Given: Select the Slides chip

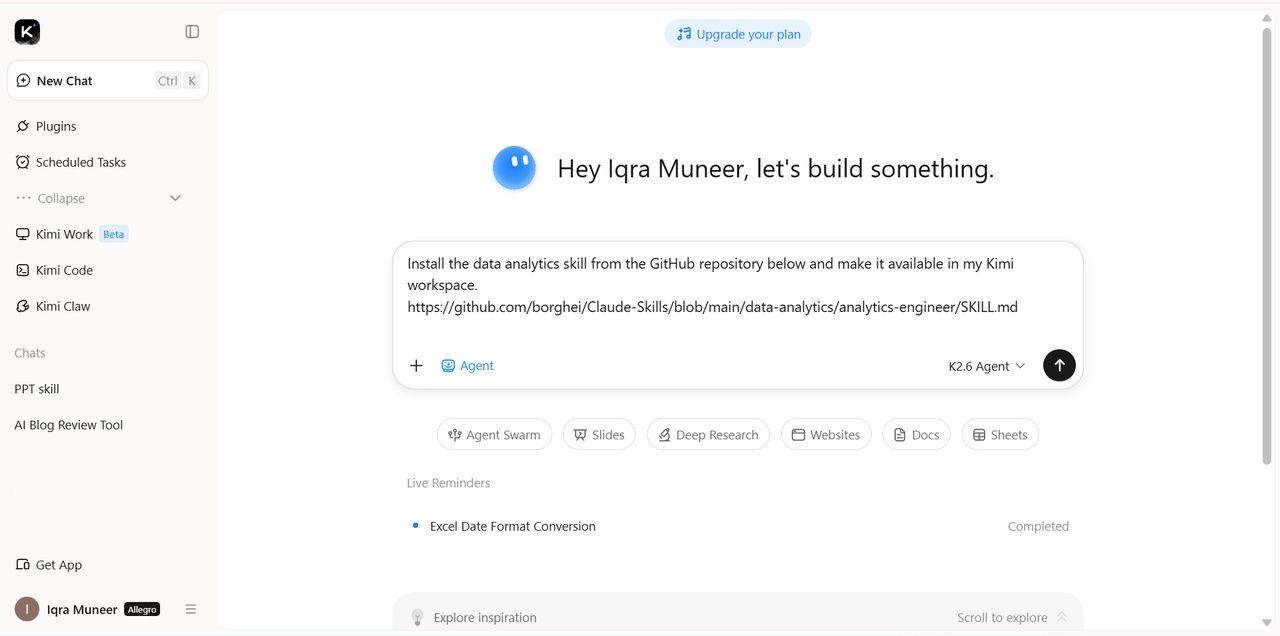Looking at the screenshot, I should [x=599, y=435].
